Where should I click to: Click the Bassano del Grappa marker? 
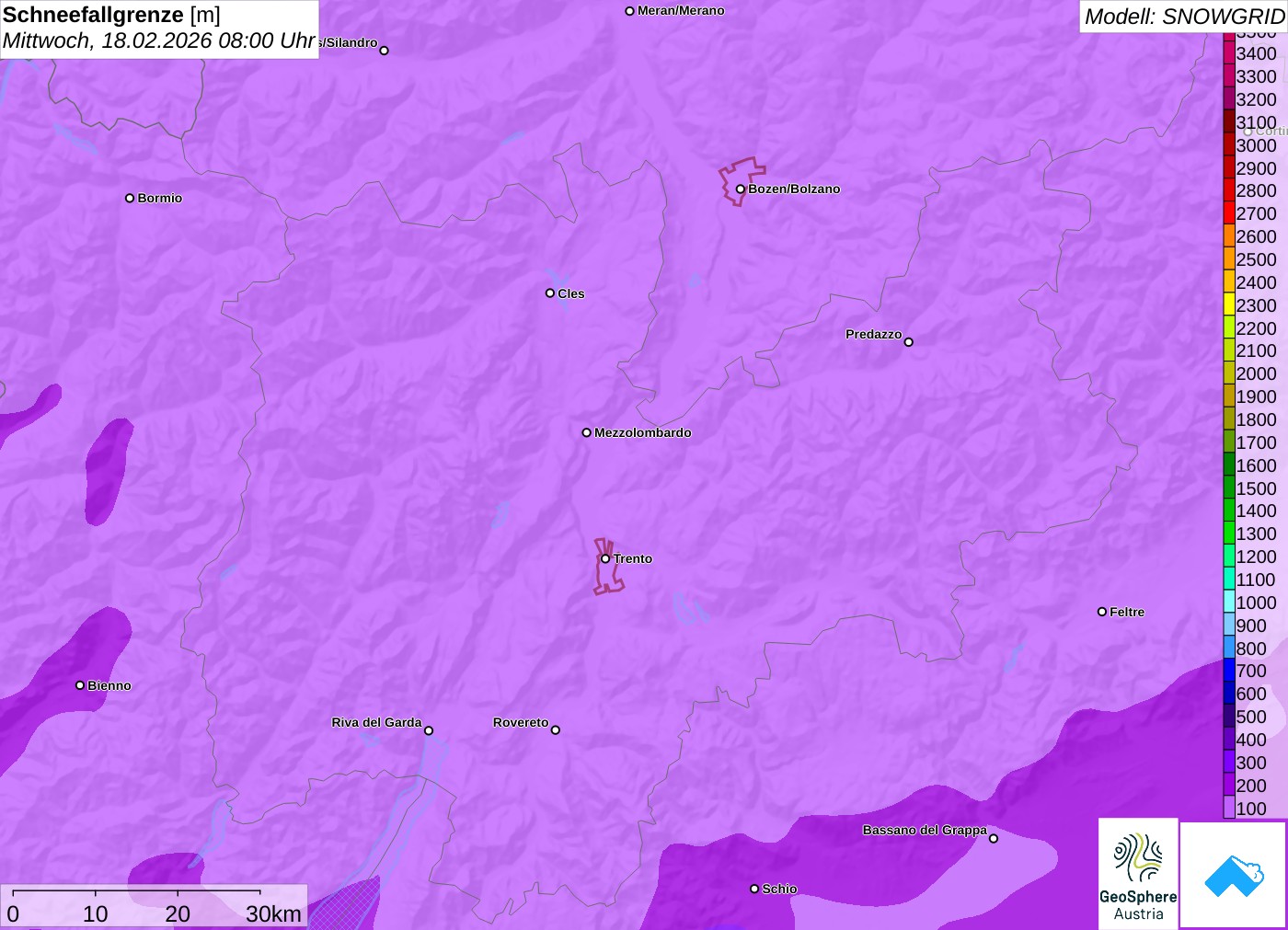tap(994, 838)
